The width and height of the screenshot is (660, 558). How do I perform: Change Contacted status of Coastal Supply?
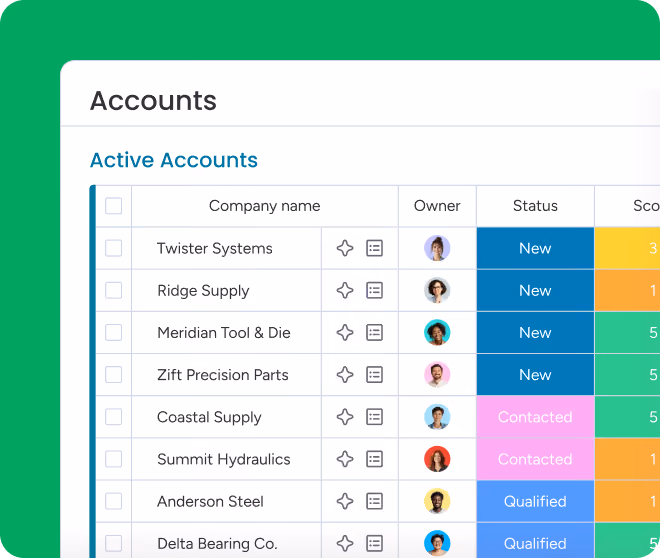(x=535, y=417)
